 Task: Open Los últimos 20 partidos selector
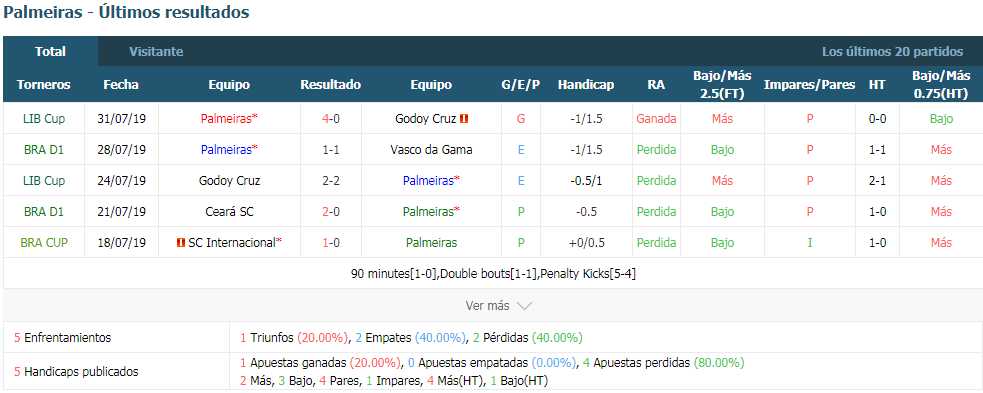[x=892, y=51]
